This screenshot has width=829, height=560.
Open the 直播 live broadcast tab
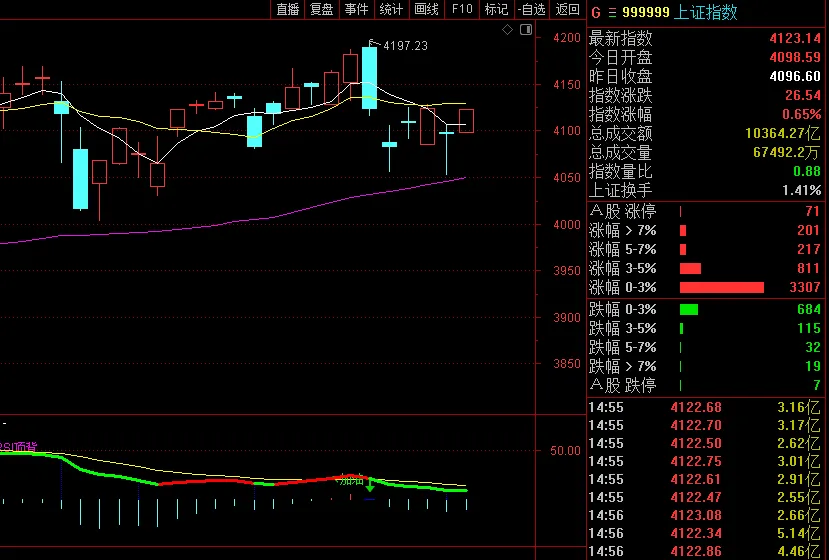tap(288, 9)
